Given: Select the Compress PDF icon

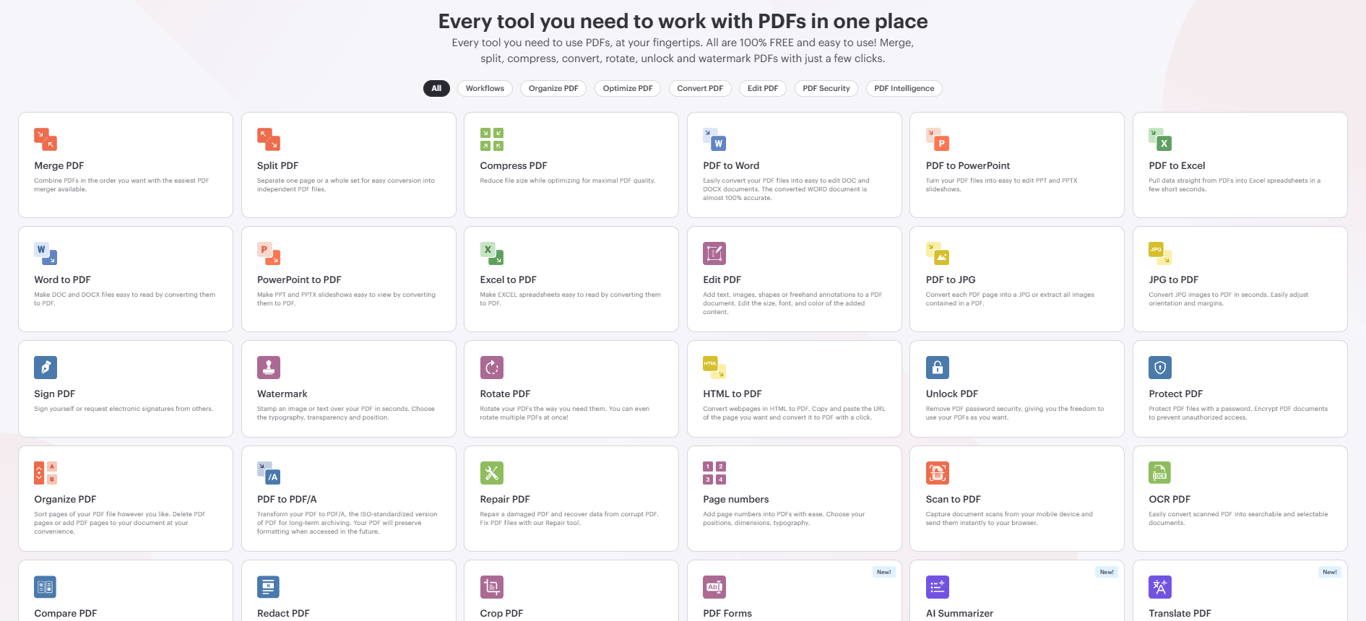Looking at the screenshot, I should tap(491, 139).
